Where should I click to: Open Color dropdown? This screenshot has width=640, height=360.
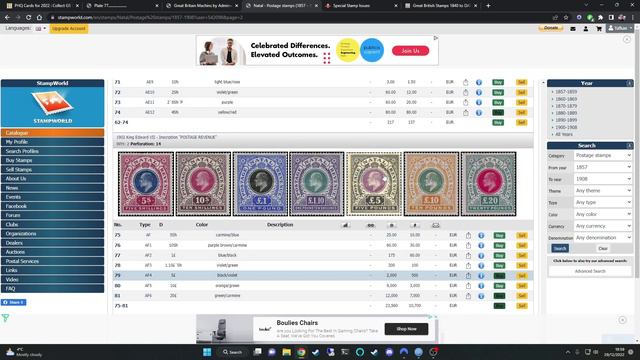[x=603, y=214]
